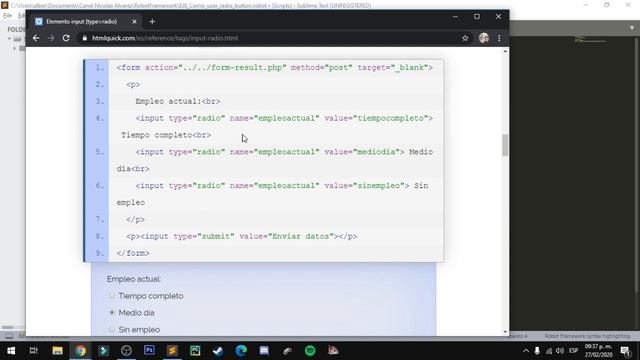Viewport: 640px width, 360px height.
Task: Open the File menu in Sublime Text
Action: point(7,16)
